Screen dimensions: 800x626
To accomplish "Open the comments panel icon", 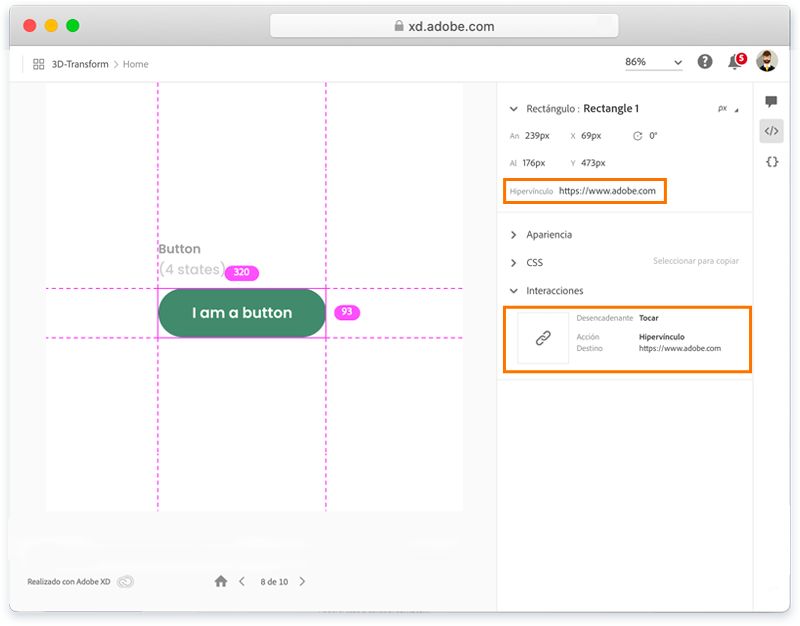I will point(771,102).
